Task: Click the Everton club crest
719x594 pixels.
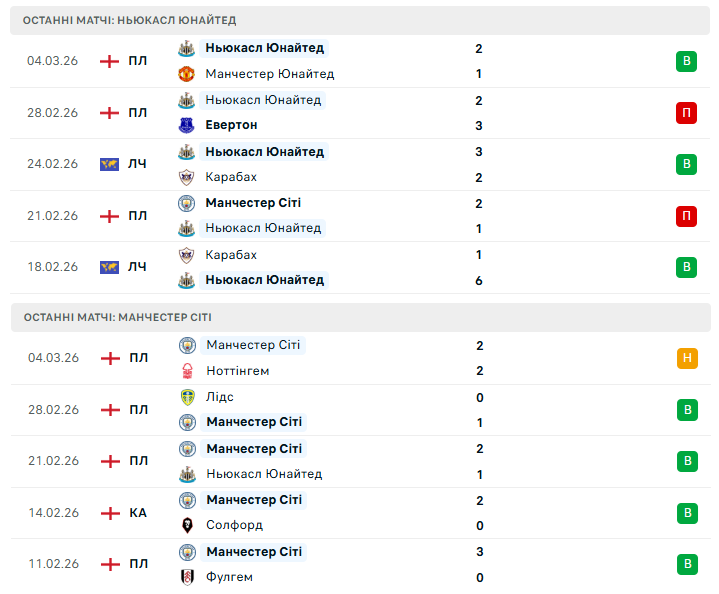Action: click(186, 125)
